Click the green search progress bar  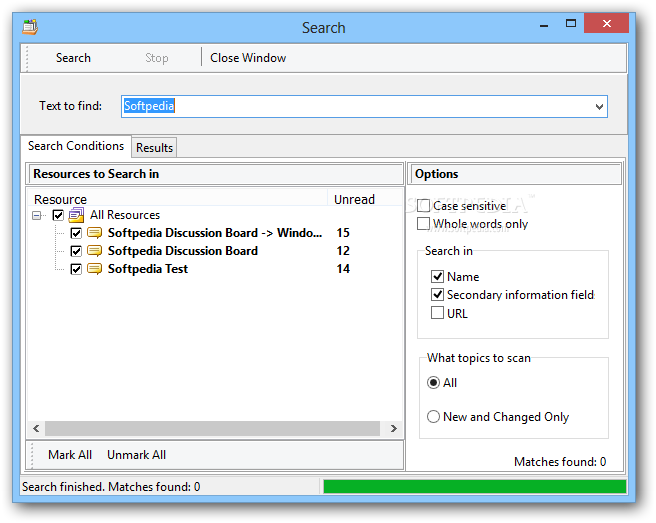click(474, 487)
